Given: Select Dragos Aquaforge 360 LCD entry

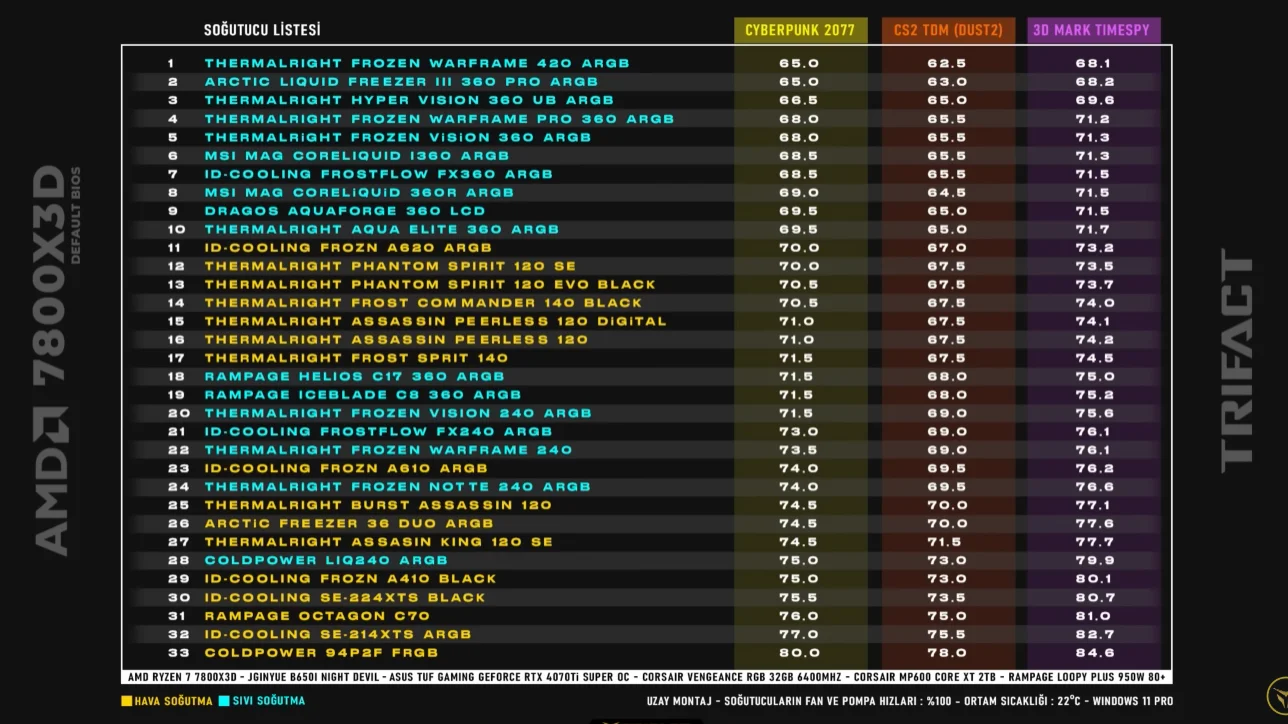Looking at the screenshot, I should tap(345, 211).
